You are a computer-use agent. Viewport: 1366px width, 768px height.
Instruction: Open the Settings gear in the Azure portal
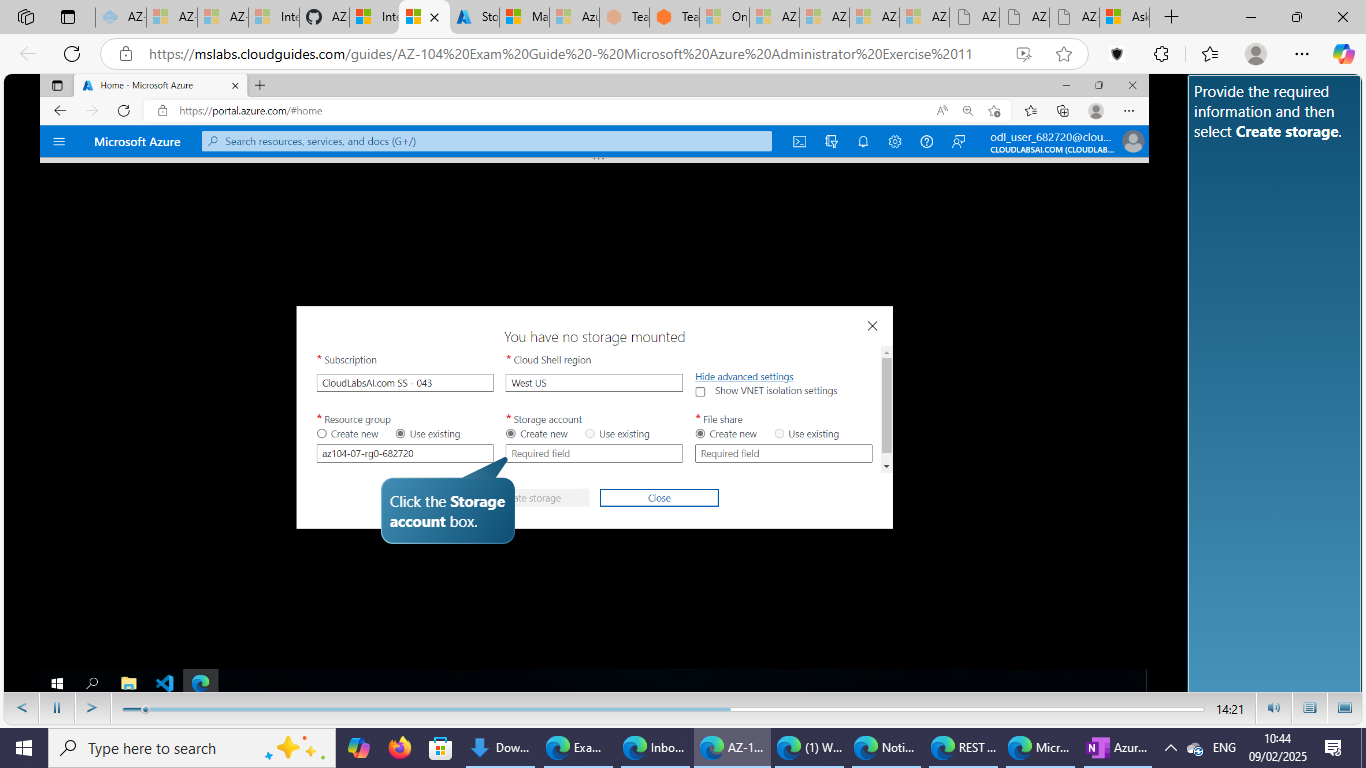[x=894, y=142]
